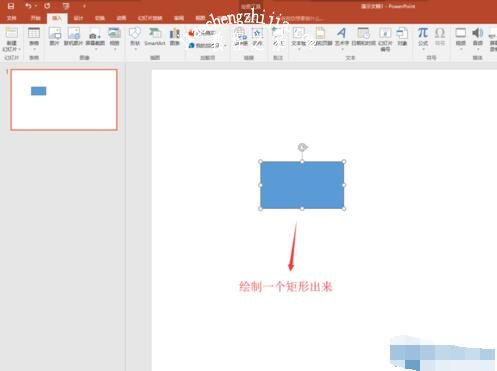The image size is (497, 371).
Task: Click the Save icon in quick access toolbar
Action: 11,6
